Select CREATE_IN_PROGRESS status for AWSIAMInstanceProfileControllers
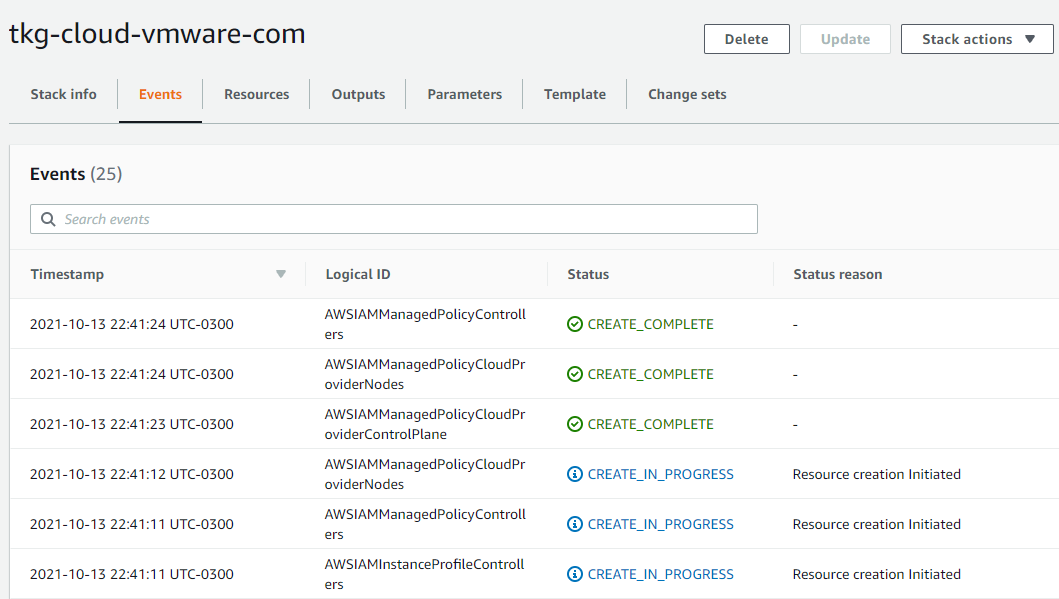This screenshot has height=599, width=1059. point(661,574)
